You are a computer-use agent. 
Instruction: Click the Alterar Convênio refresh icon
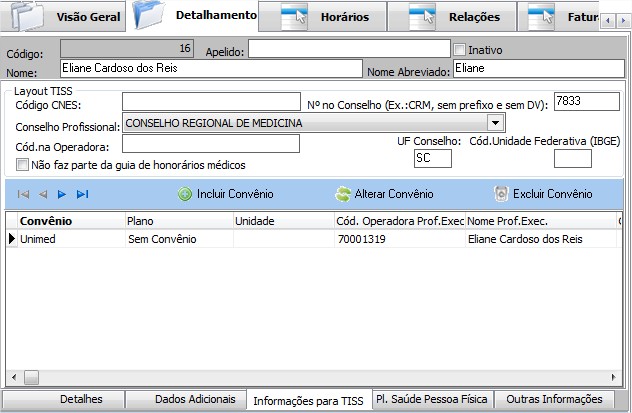click(x=343, y=194)
